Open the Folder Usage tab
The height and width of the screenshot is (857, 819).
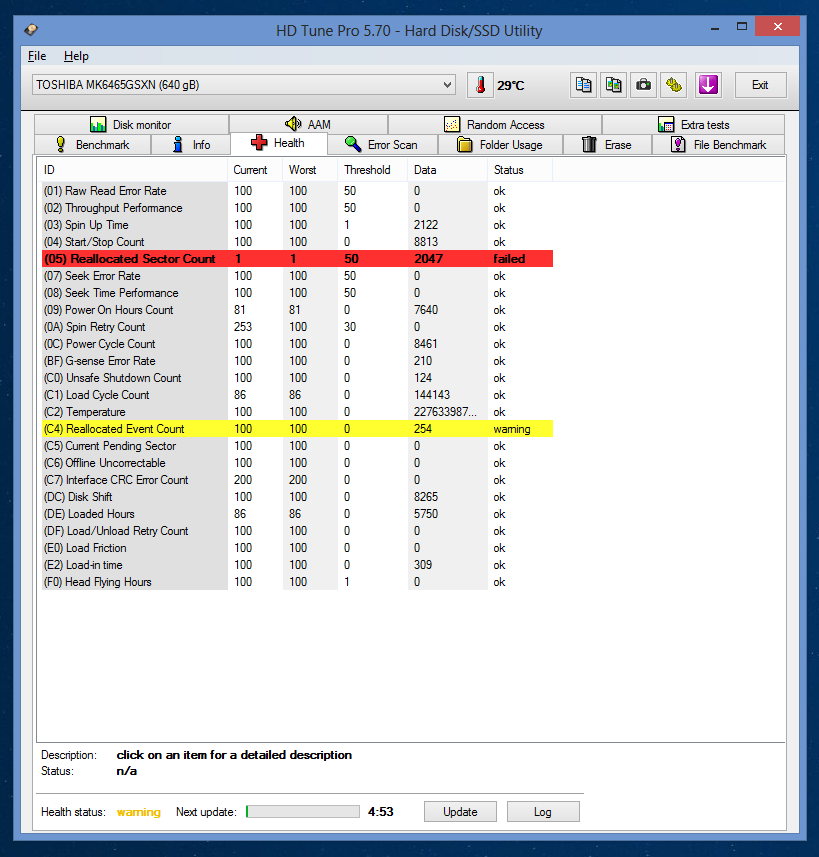pyautogui.click(x=500, y=145)
